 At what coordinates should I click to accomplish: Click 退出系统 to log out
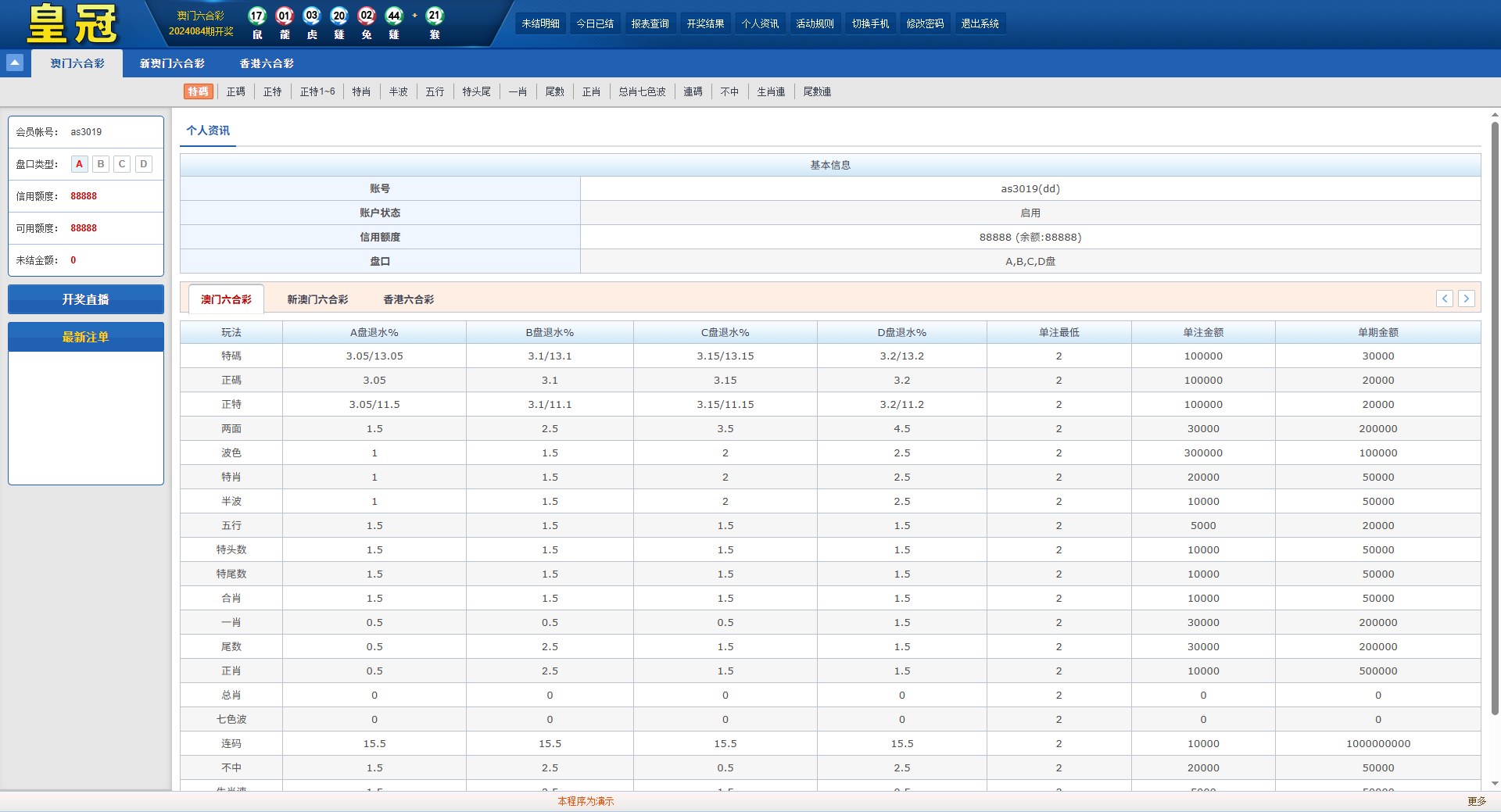(x=980, y=23)
